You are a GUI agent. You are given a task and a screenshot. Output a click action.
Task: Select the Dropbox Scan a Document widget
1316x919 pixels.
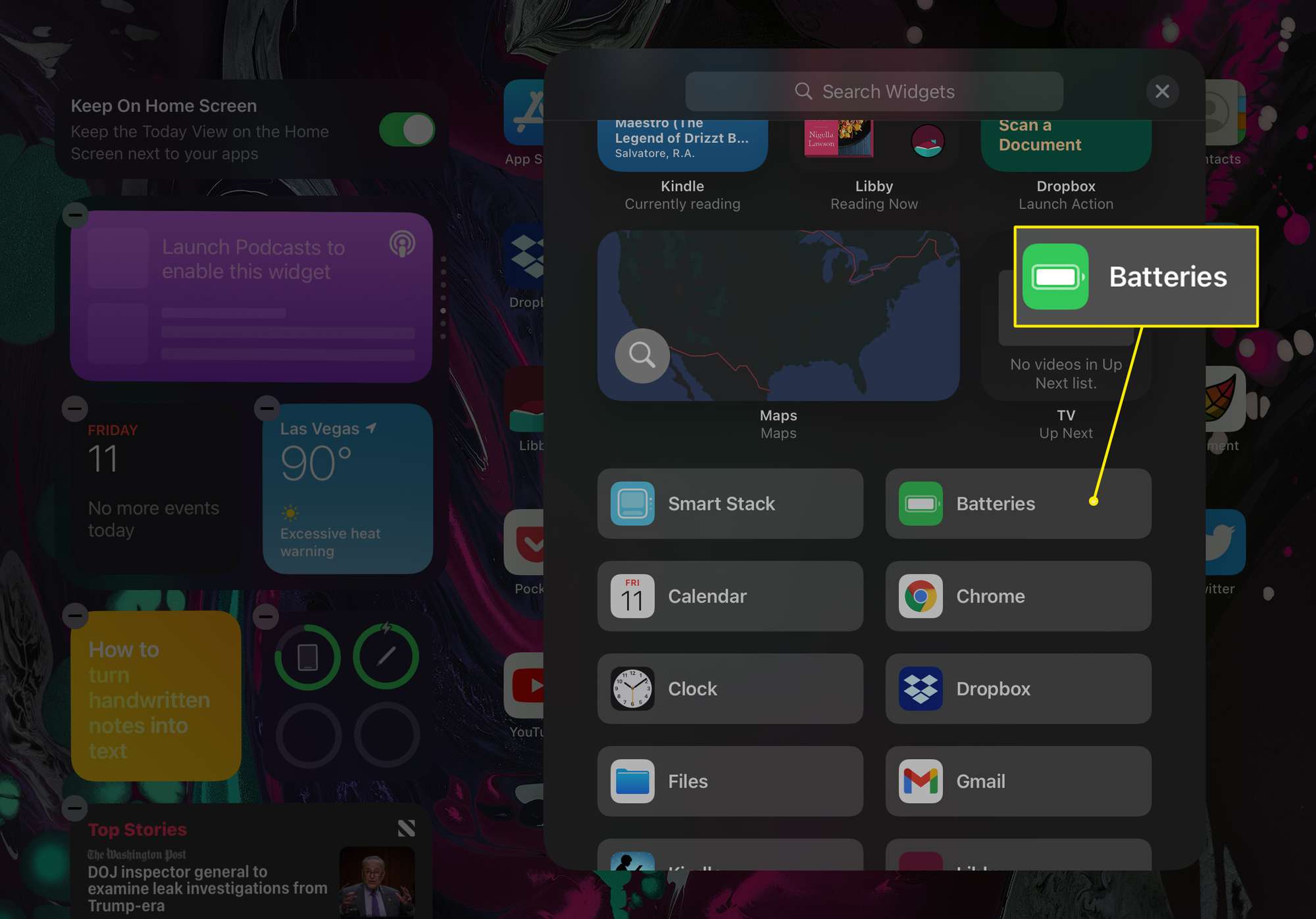[1066, 145]
